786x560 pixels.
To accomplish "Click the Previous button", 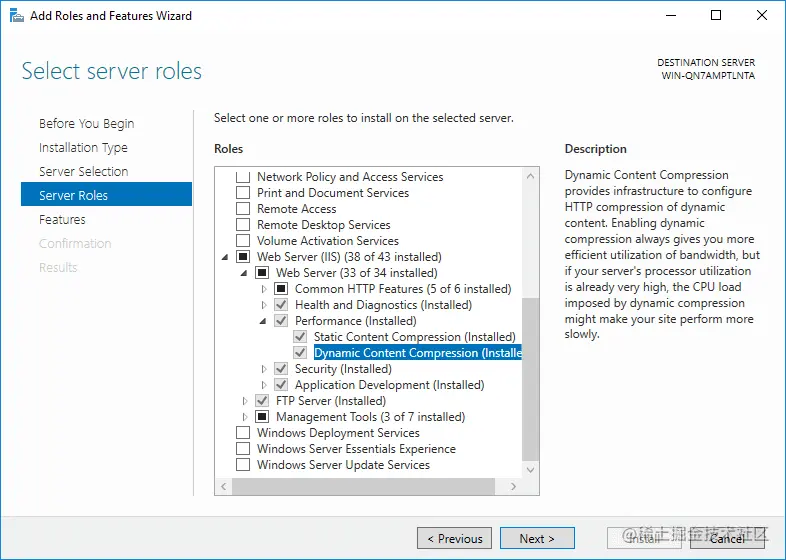I will click(454, 538).
